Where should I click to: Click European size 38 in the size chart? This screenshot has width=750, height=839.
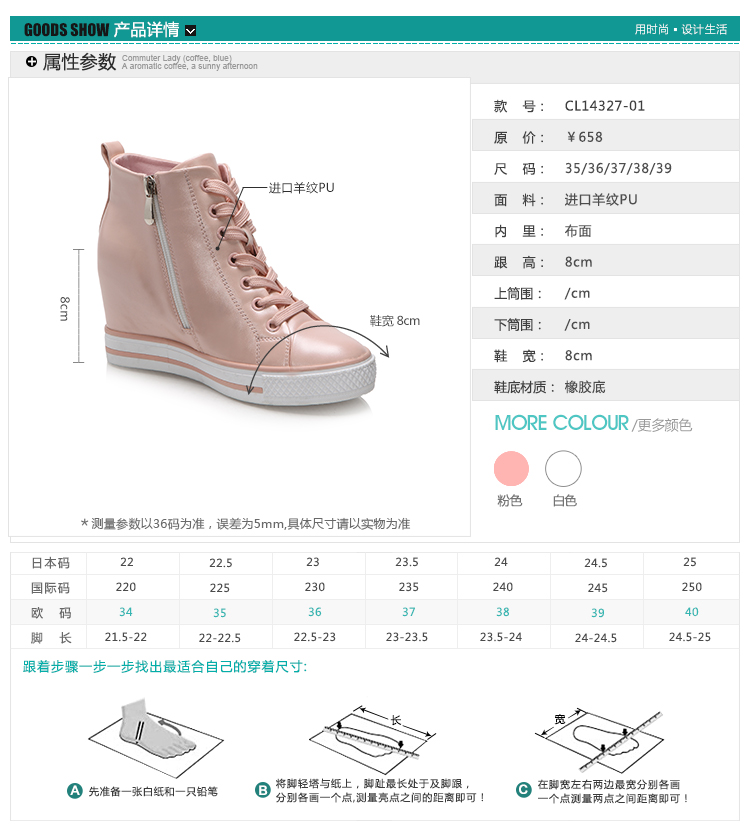click(x=502, y=612)
